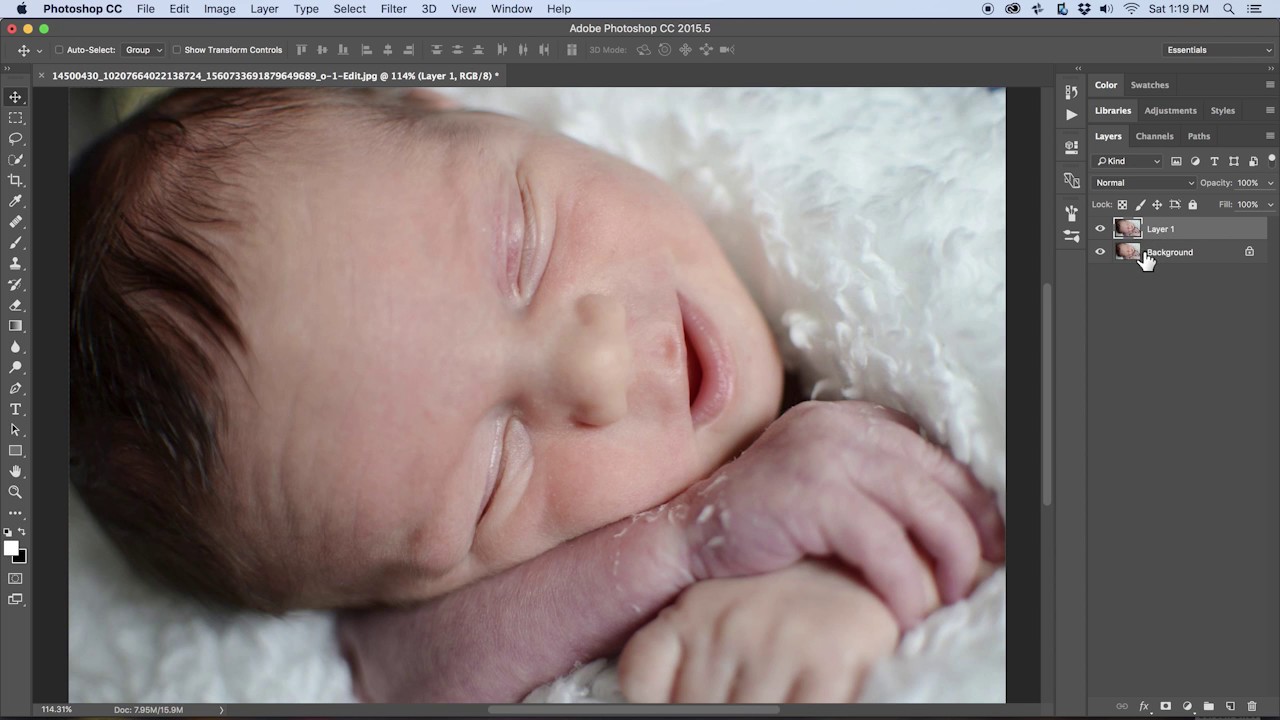Open the History panel icon

(x=1071, y=93)
